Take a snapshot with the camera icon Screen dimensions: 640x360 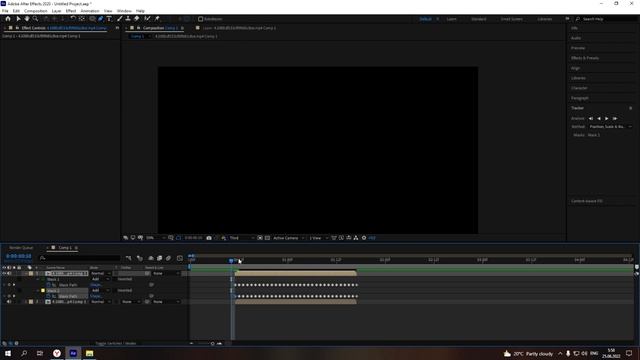pyautogui.click(x=209, y=238)
